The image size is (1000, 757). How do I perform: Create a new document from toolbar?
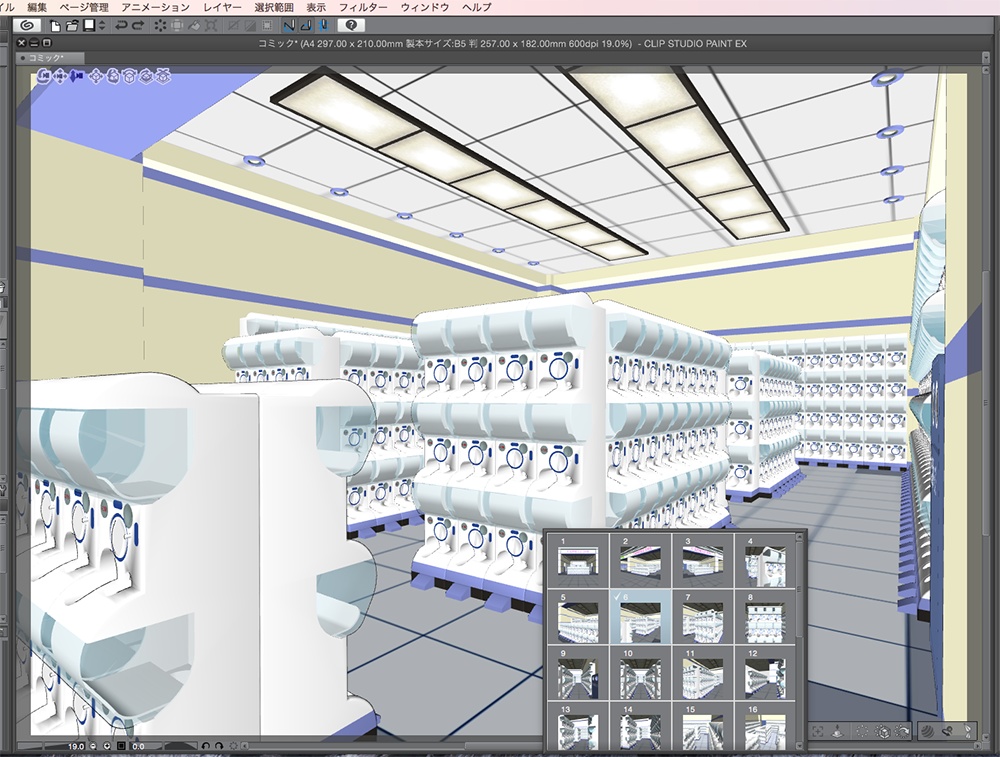55,26
